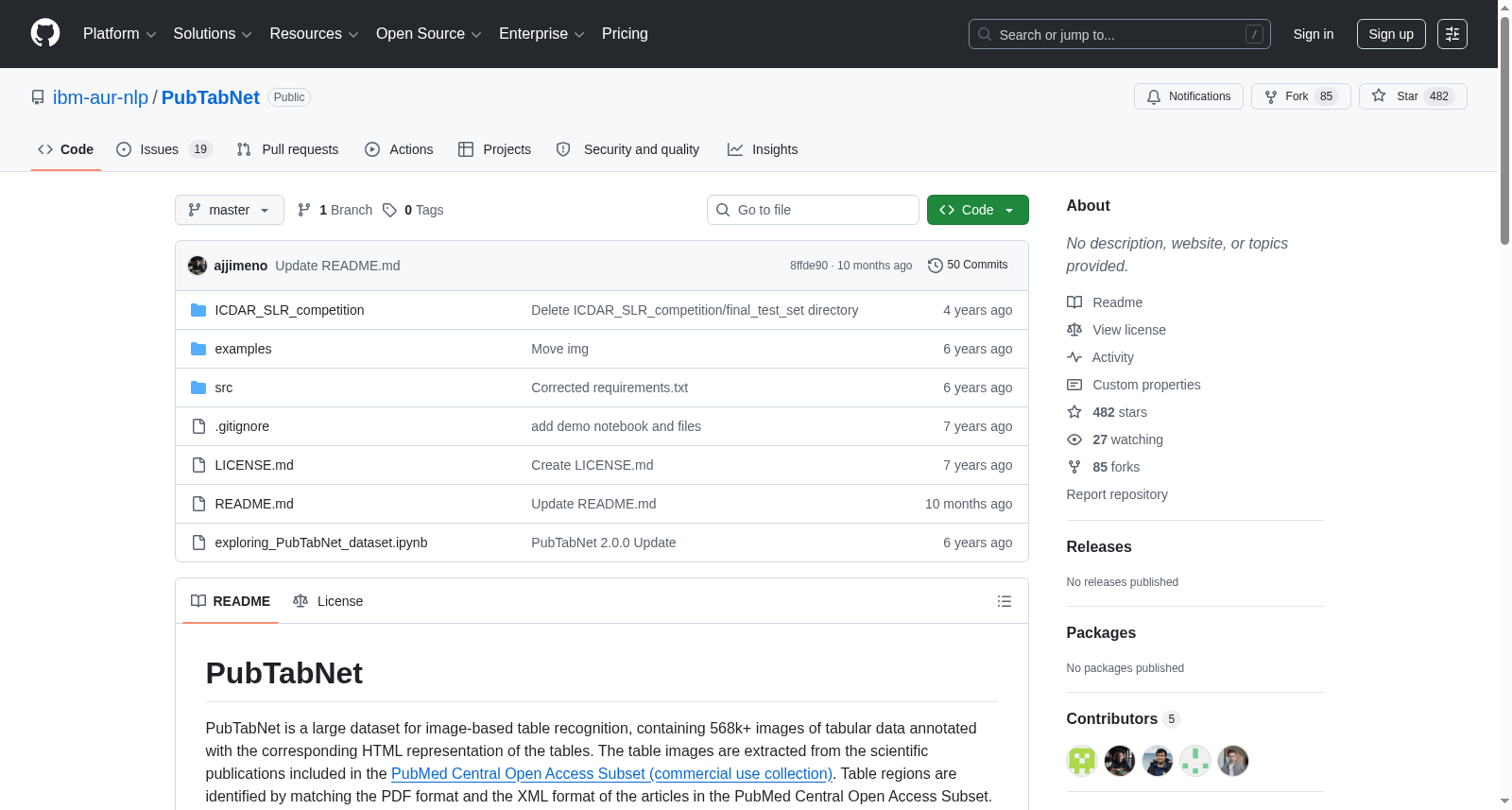Open the fourth contributor avatar
Viewport: 1512px width, 810px height.
pyautogui.click(x=1195, y=761)
